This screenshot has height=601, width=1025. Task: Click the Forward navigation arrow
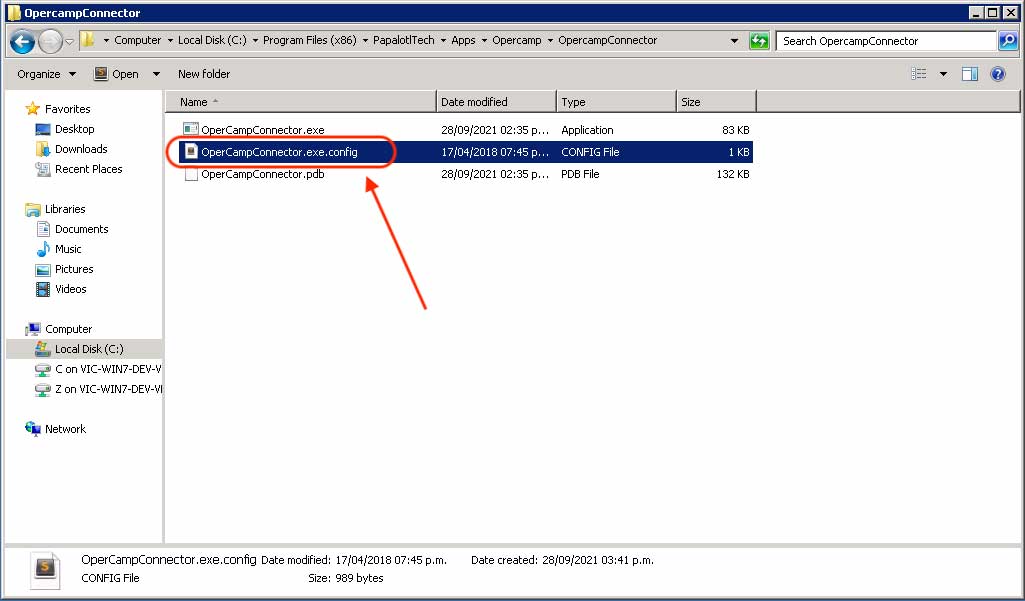[48, 41]
